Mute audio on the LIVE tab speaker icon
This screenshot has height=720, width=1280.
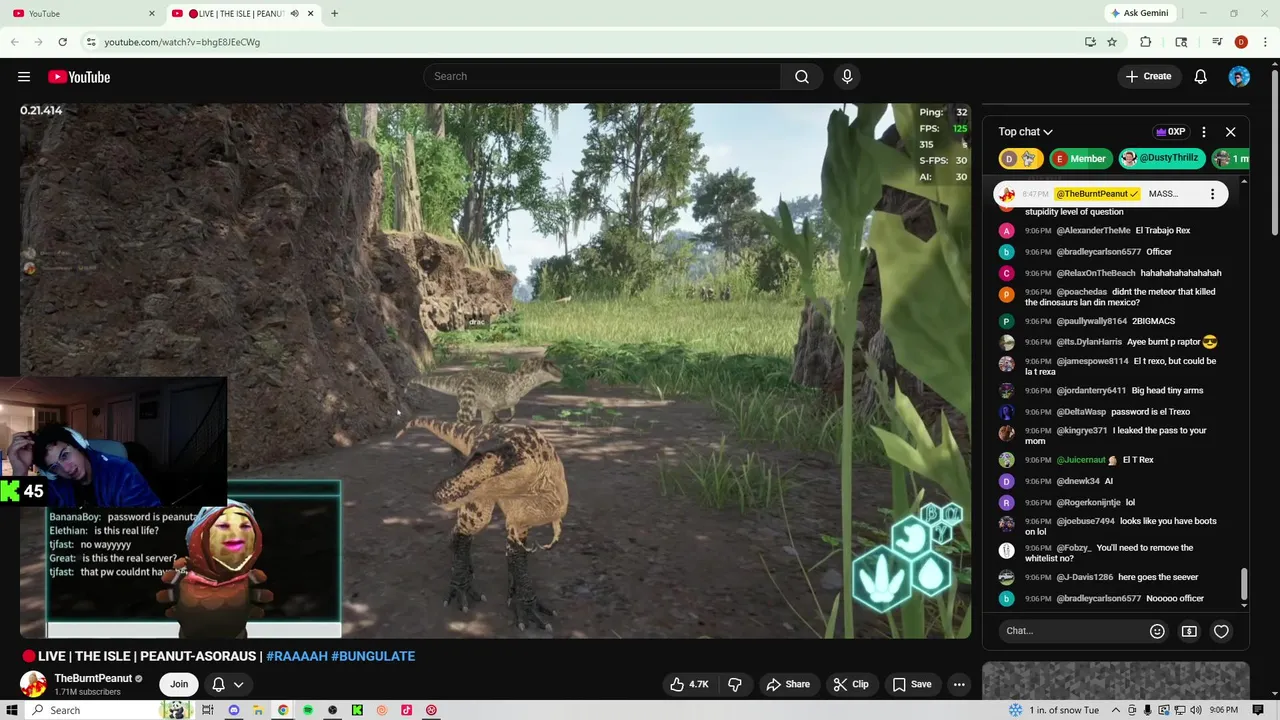[294, 13]
